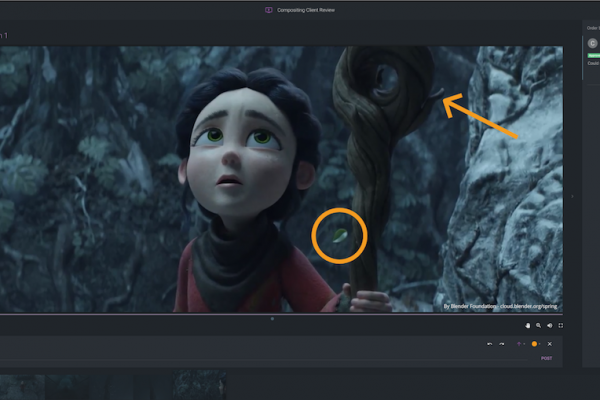This screenshot has width=600, height=400.
Task: Enter fullscreen video view
Action: coord(561,325)
